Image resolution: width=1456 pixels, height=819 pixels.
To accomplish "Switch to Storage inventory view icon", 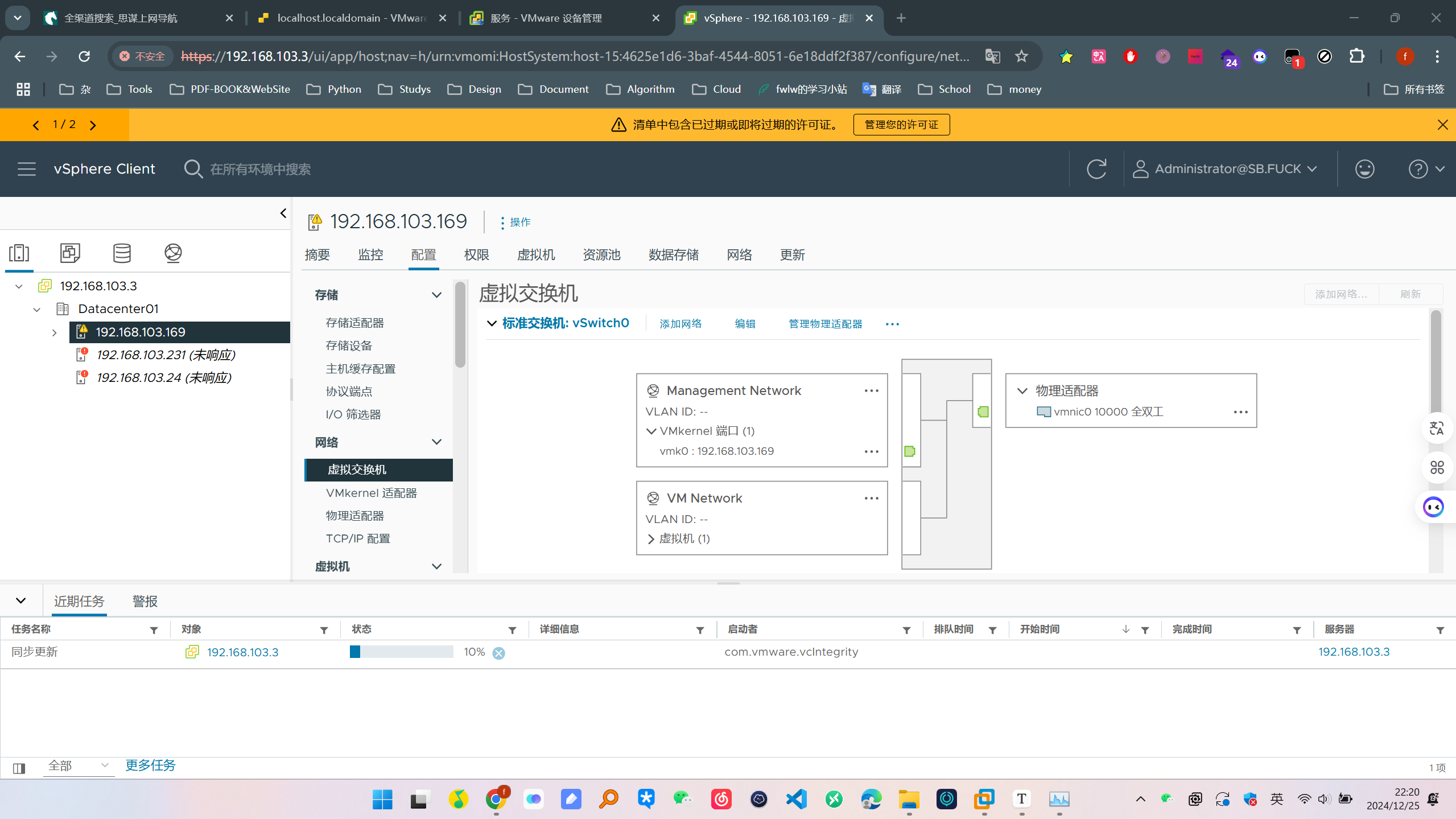I will coord(122,253).
